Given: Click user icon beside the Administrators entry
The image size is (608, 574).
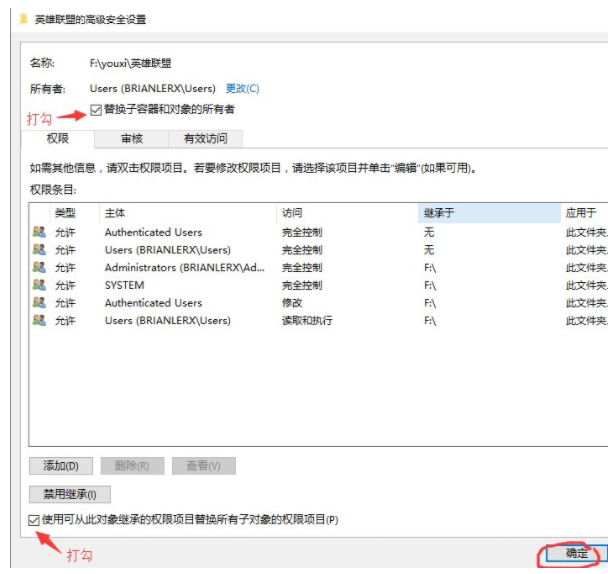Looking at the screenshot, I should [x=39, y=268].
